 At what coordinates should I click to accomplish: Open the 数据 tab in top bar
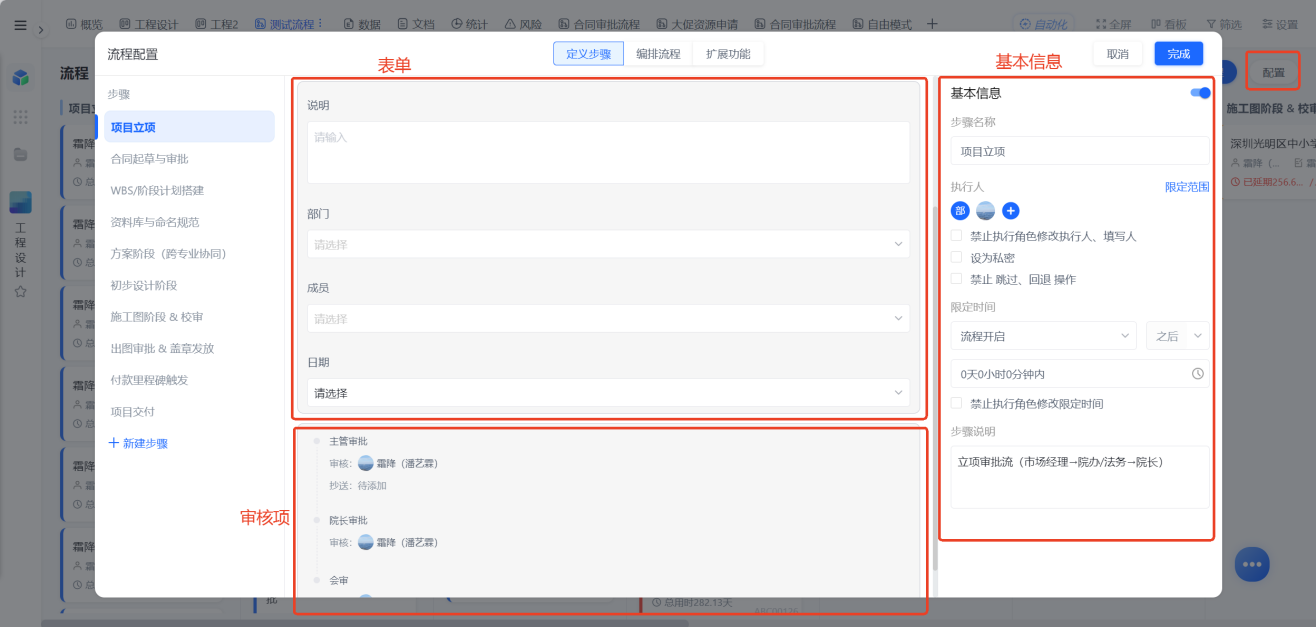[x=361, y=23]
